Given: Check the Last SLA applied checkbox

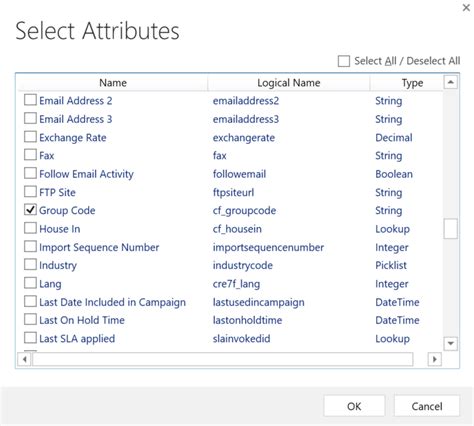Looking at the screenshot, I should pyautogui.click(x=30, y=338).
